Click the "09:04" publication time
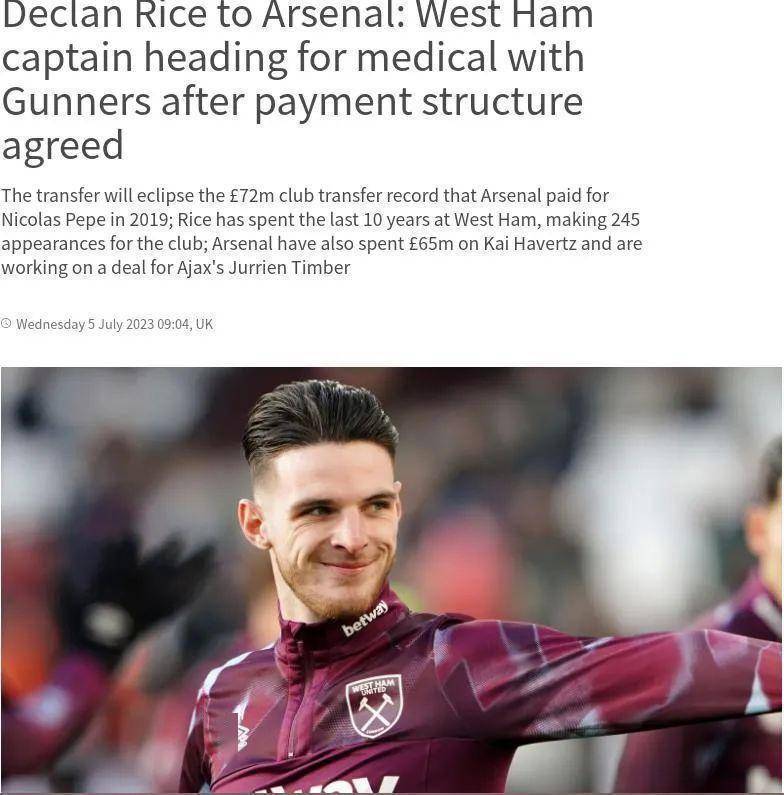Screen dimensions: 784x795 point(173,324)
